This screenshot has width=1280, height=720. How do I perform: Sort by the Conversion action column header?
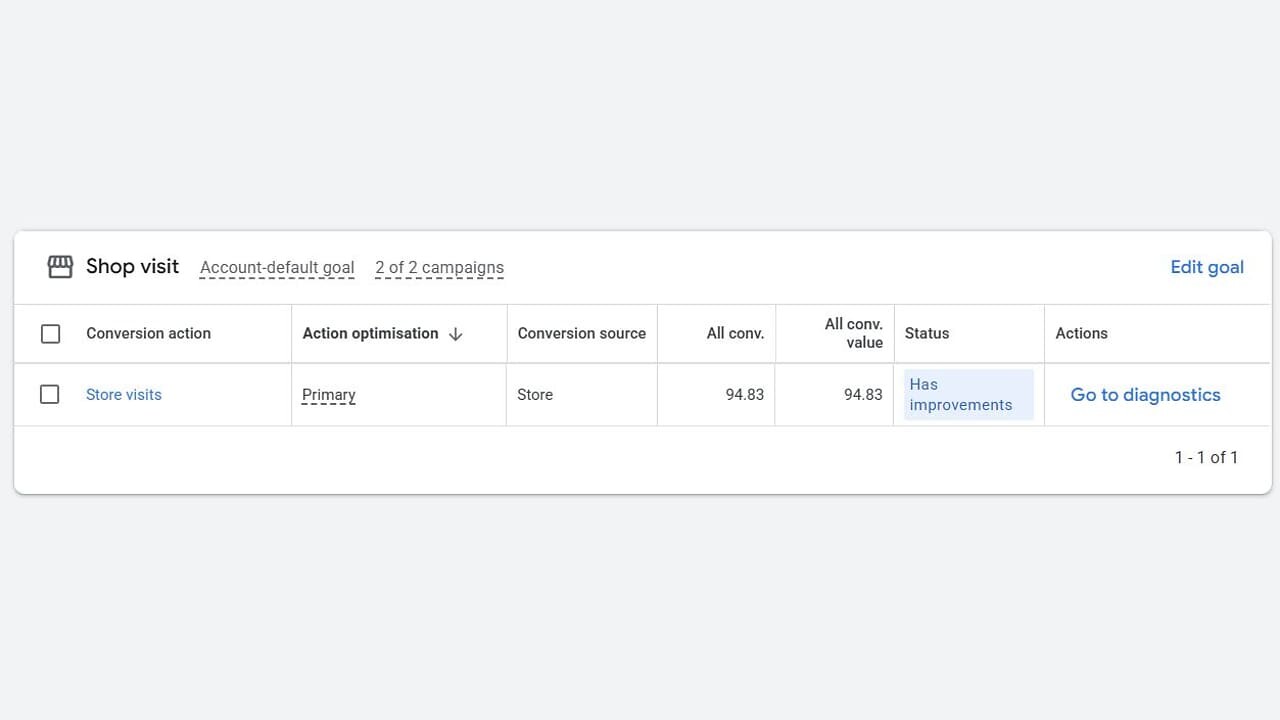coord(148,334)
